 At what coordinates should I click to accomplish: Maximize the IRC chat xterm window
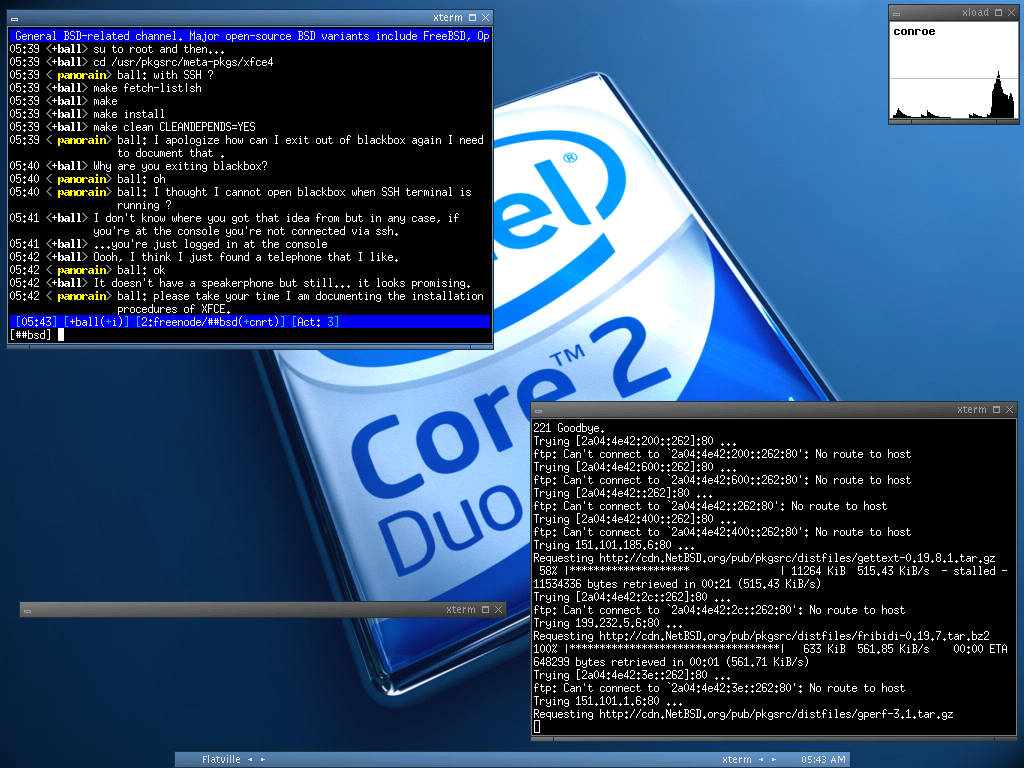pos(472,18)
